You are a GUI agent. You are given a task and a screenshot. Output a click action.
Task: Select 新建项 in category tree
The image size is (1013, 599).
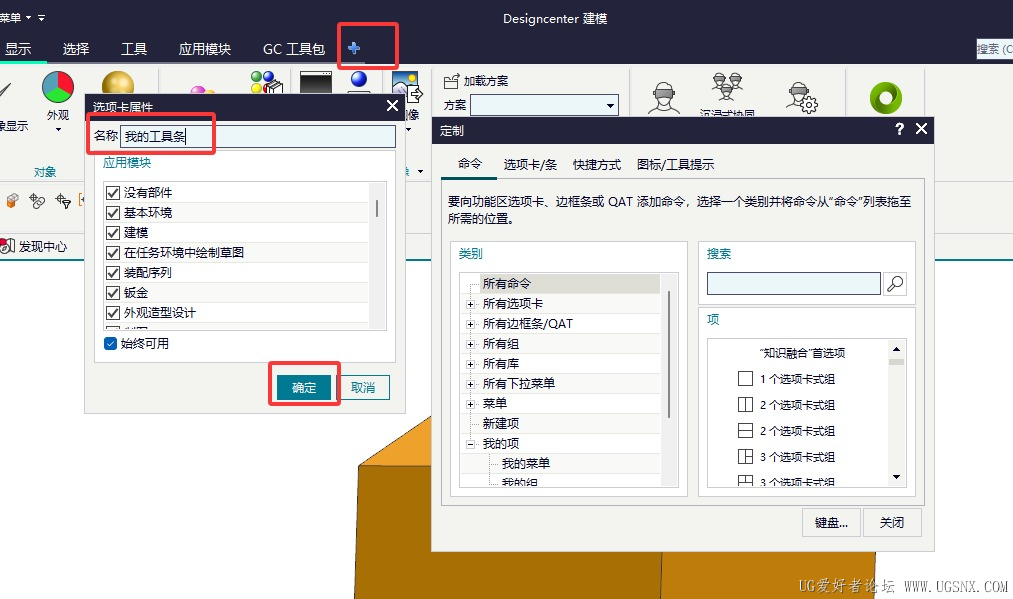(501, 423)
